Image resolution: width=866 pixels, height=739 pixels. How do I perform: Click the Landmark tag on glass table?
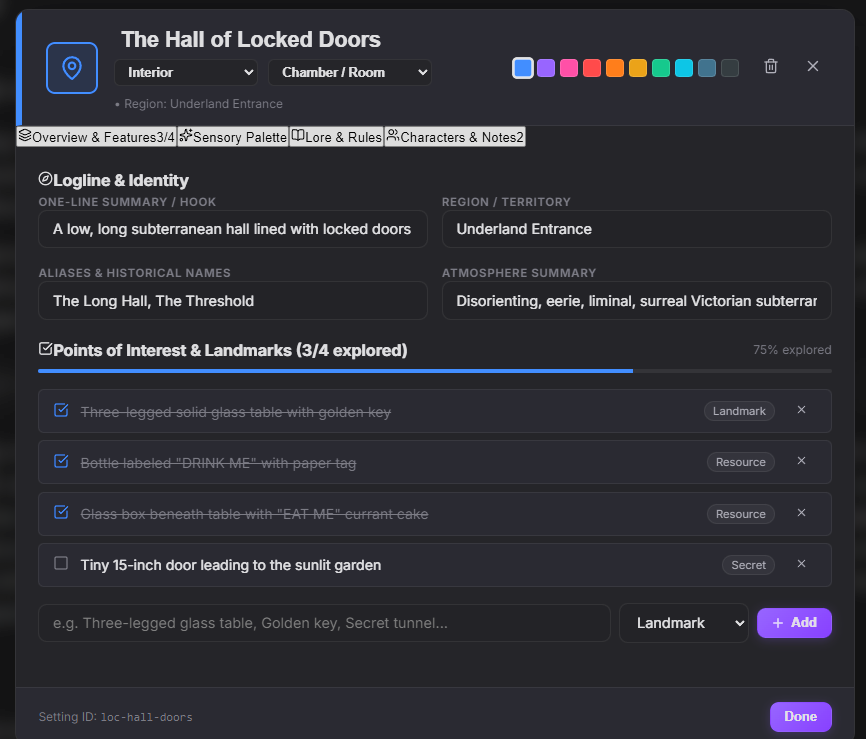click(x=739, y=411)
